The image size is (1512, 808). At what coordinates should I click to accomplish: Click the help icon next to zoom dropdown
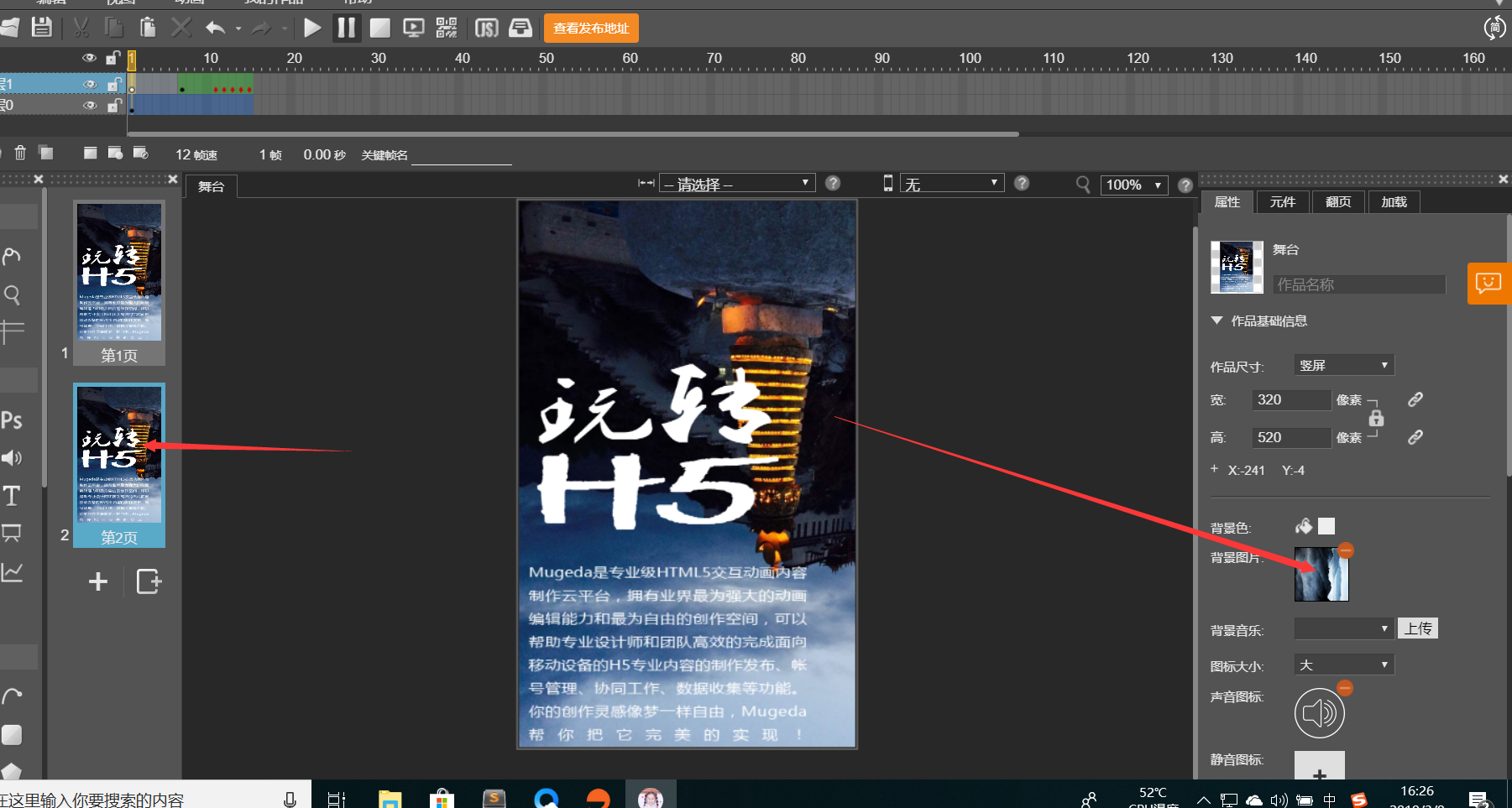pos(1185,185)
